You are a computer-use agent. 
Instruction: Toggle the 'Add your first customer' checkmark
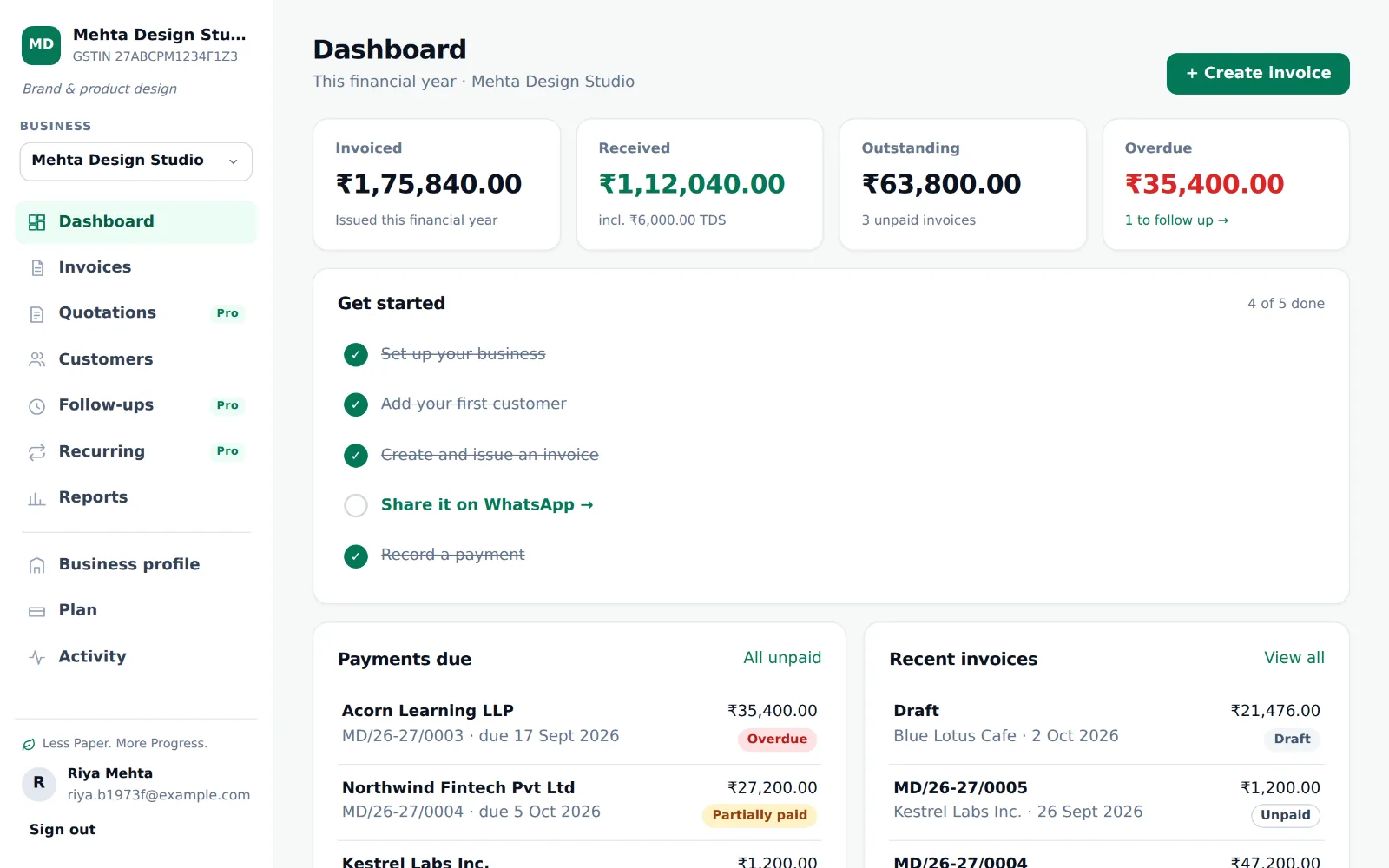[x=356, y=404]
